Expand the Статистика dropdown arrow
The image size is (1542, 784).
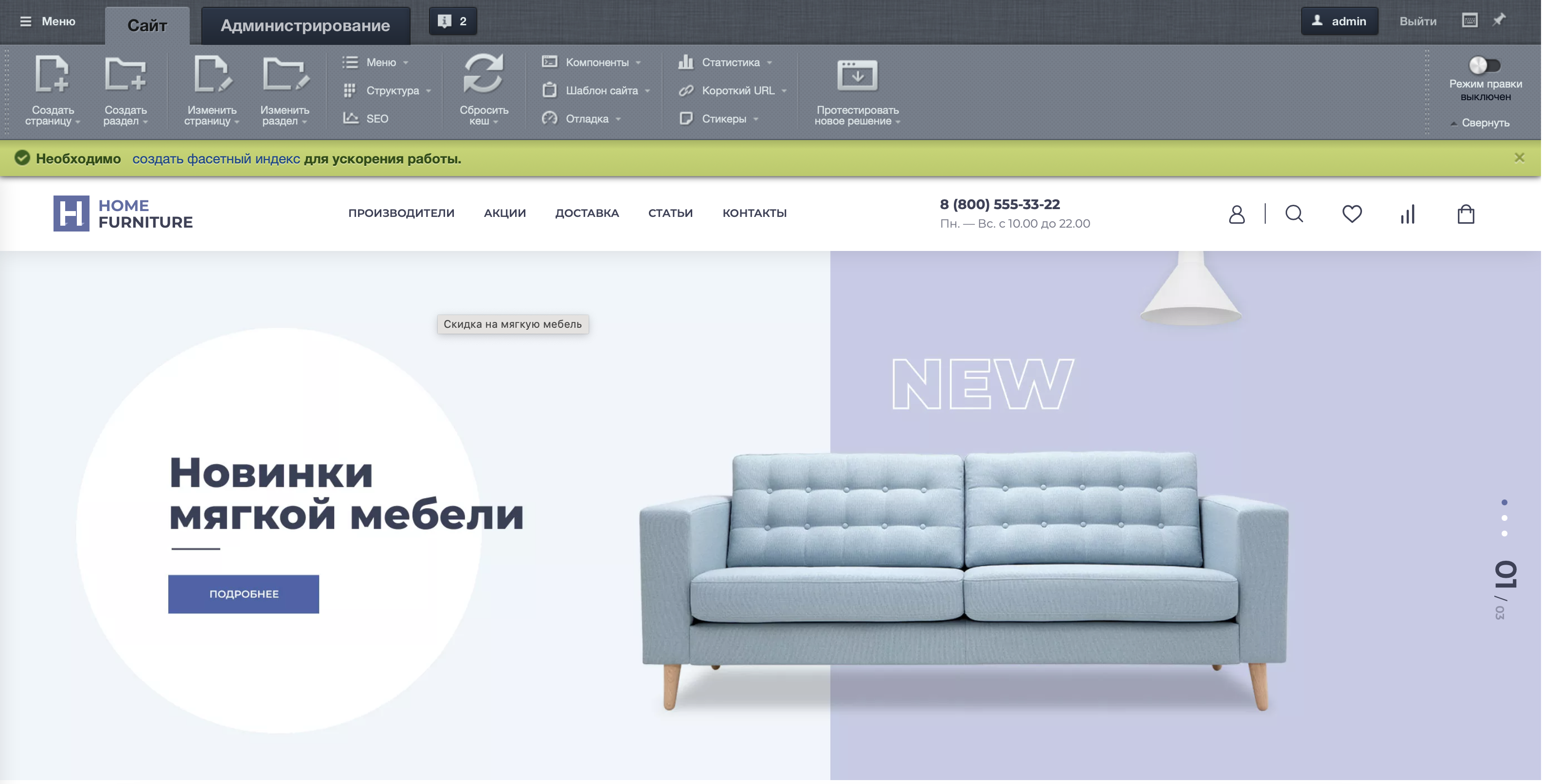pos(769,63)
